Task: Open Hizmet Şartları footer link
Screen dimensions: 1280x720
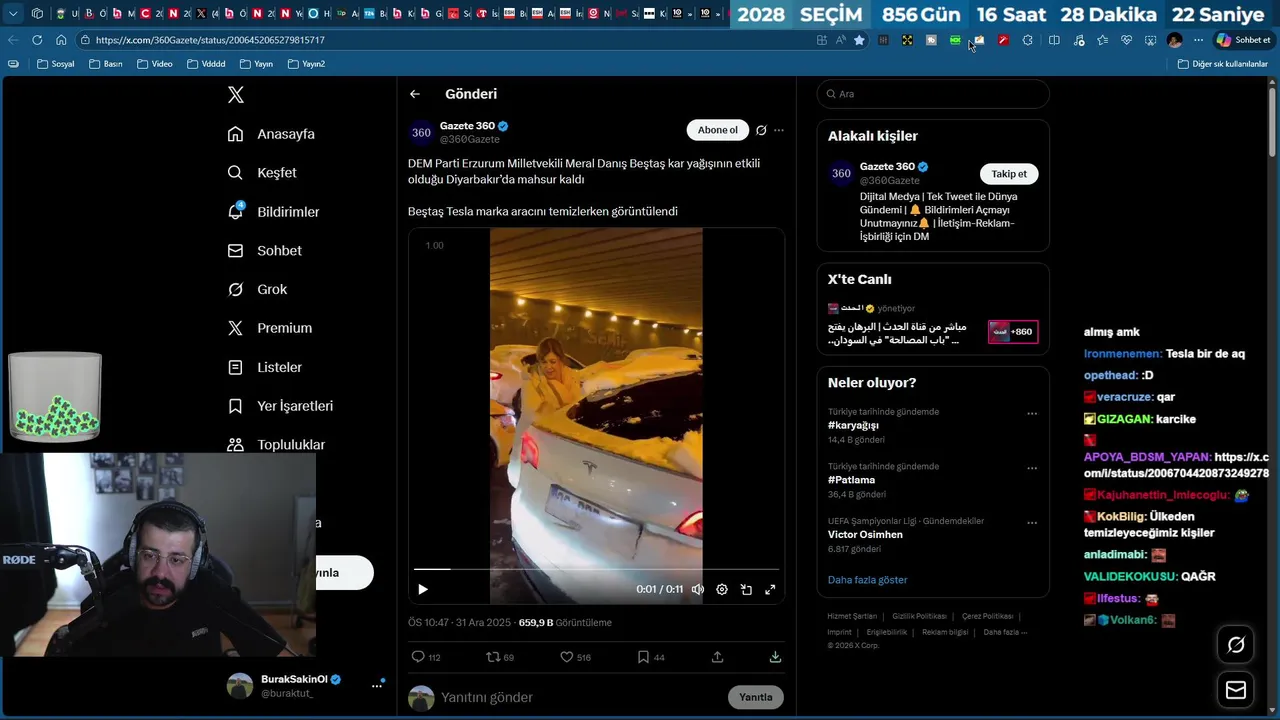Action: (x=852, y=616)
